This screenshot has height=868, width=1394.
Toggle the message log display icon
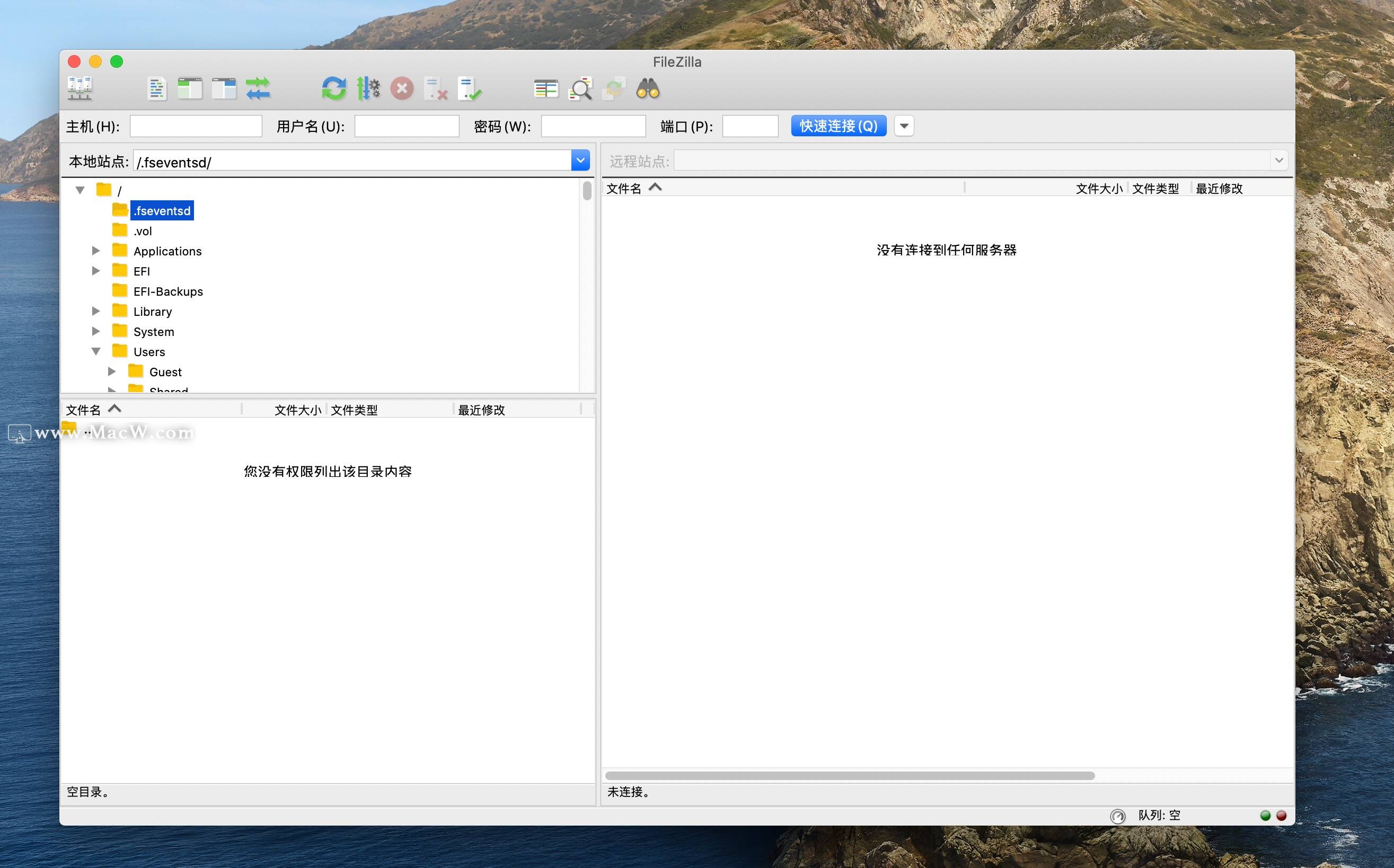pyautogui.click(x=156, y=89)
